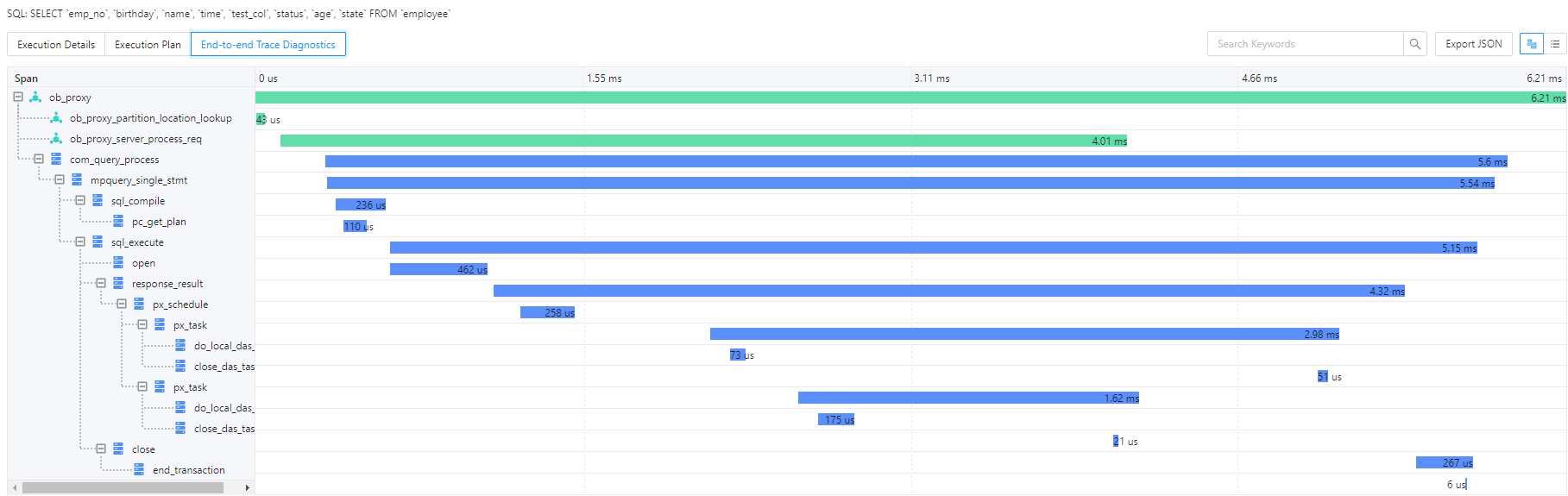Open the Execution Details tab
The height and width of the screenshot is (496, 1568).
pyautogui.click(x=56, y=45)
